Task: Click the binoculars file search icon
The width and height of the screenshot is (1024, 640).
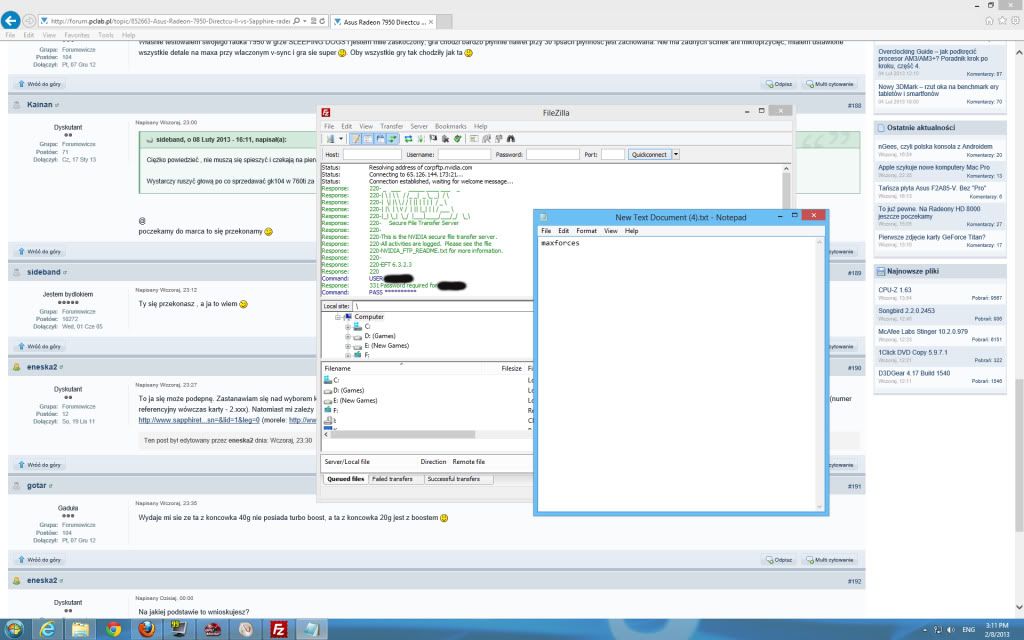Action: coord(510,139)
